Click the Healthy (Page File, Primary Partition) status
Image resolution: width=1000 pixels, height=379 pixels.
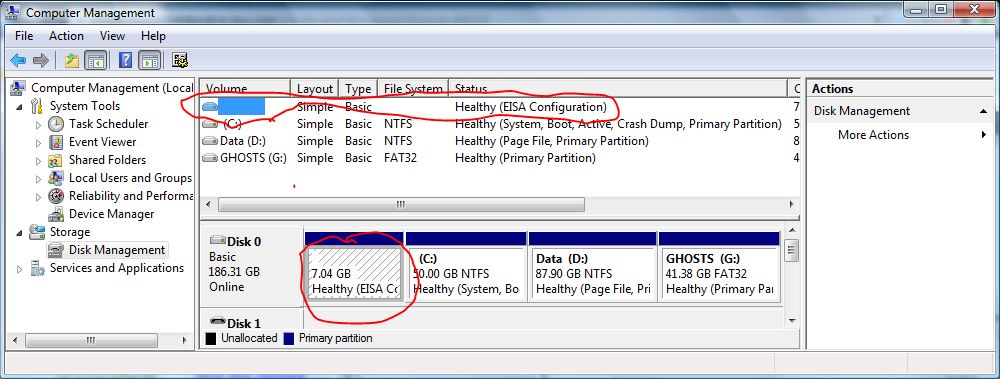(552, 141)
